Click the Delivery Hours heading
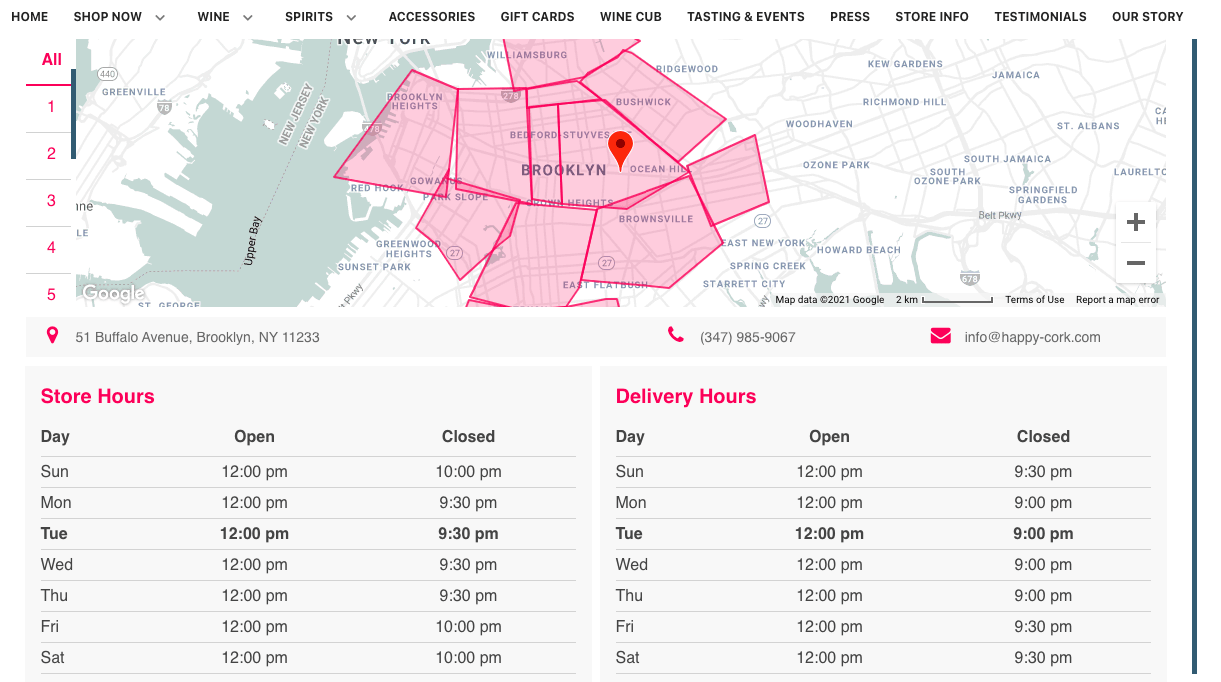Viewport: 1221px width, 682px height. pos(686,396)
